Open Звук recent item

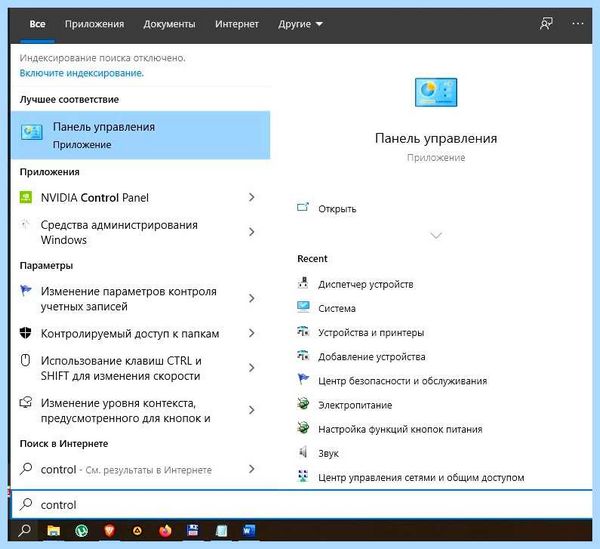[x=328, y=453]
